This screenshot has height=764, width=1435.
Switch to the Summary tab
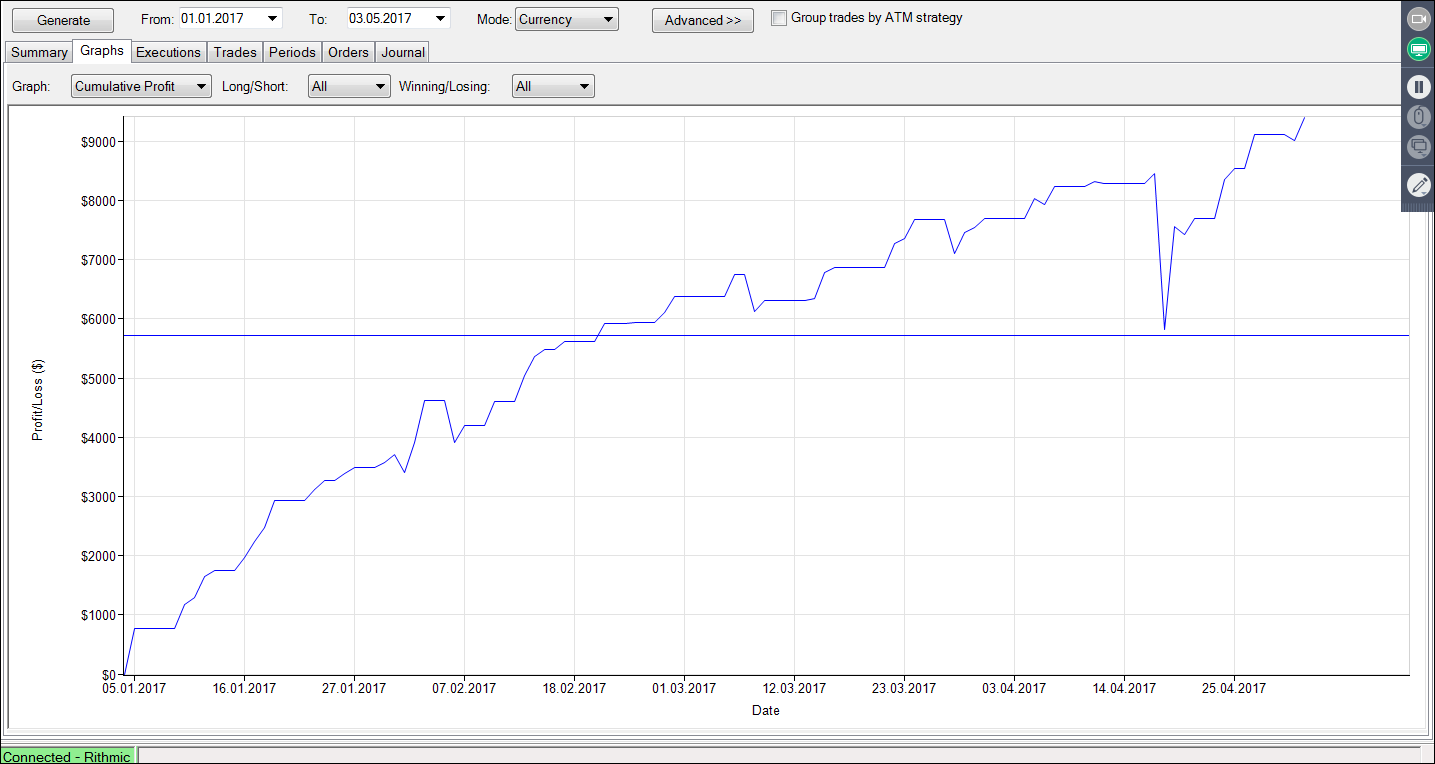(x=39, y=52)
